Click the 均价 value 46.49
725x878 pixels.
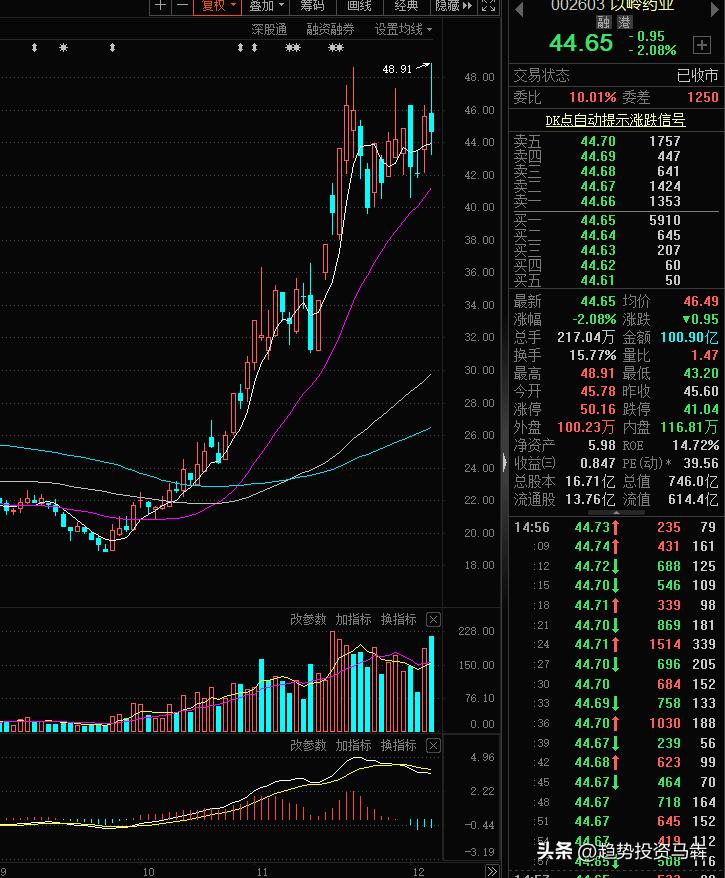701,301
